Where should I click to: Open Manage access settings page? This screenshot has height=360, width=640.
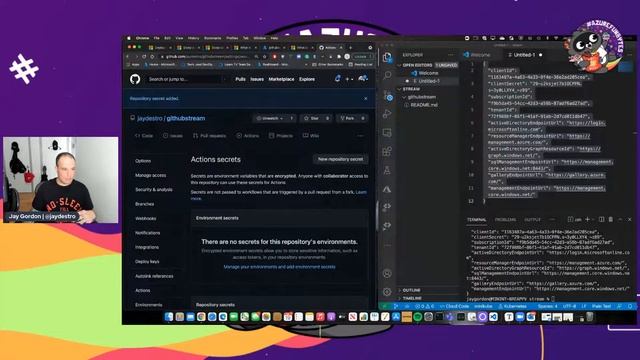pos(151,175)
